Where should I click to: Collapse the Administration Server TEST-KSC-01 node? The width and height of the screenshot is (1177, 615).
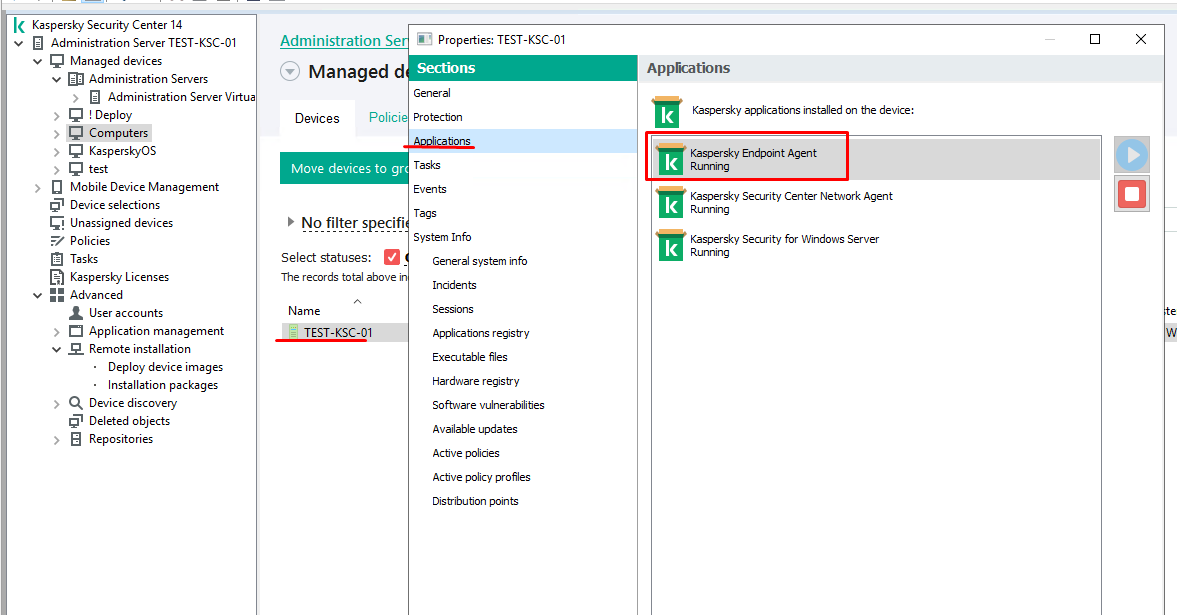coord(19,43)
